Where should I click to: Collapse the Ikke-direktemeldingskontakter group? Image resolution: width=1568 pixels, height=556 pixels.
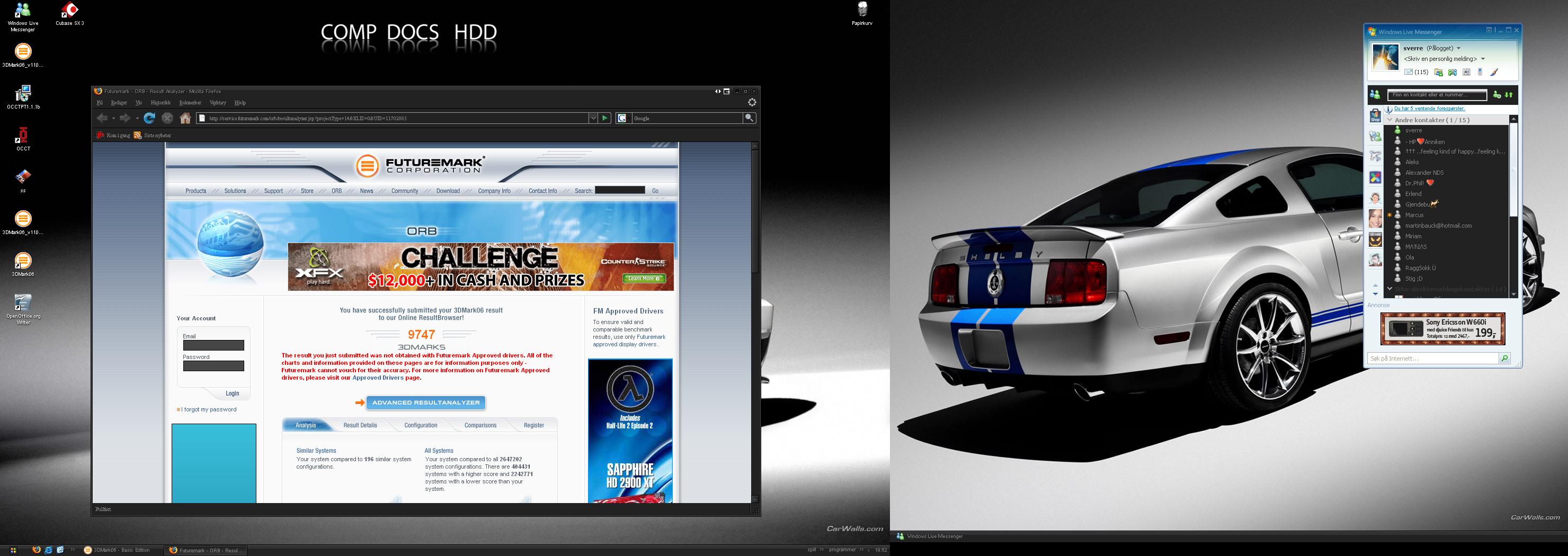pyautogui.click(x=1389, y=289)
